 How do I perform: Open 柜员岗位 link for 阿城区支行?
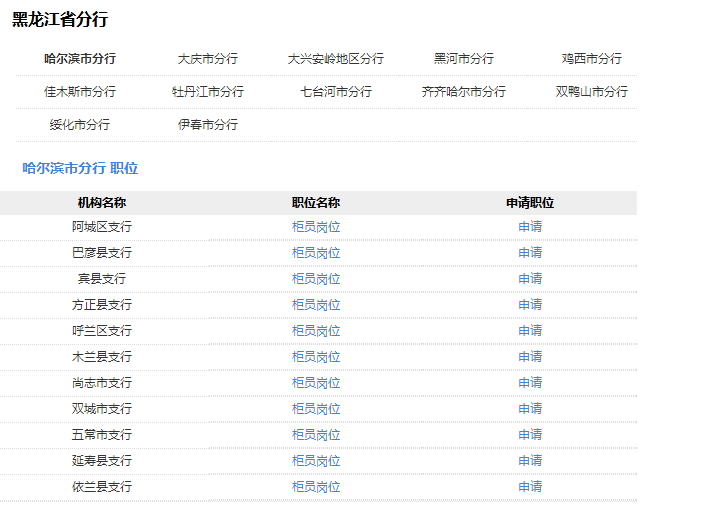point(316,227)
